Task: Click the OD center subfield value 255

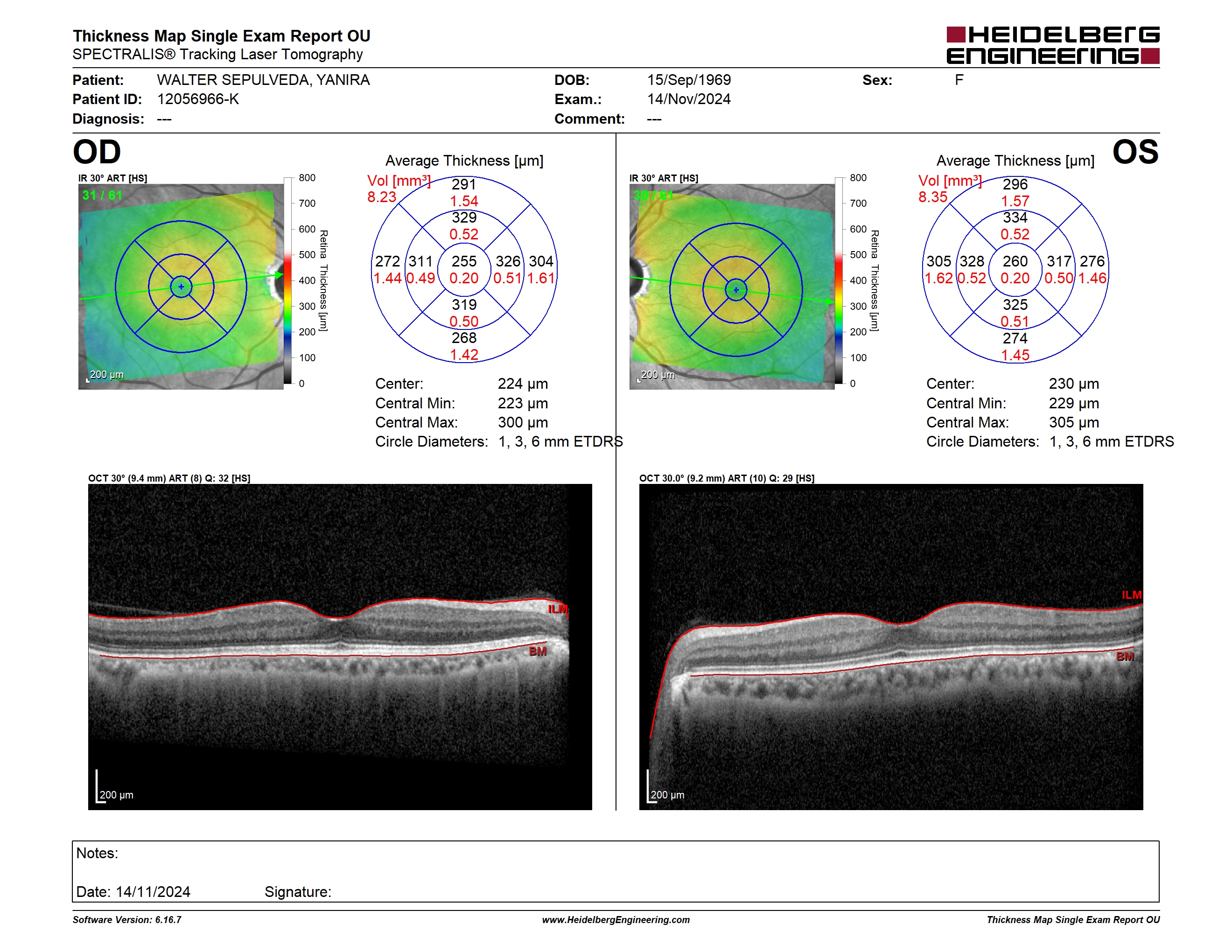Action: point(464,261)
